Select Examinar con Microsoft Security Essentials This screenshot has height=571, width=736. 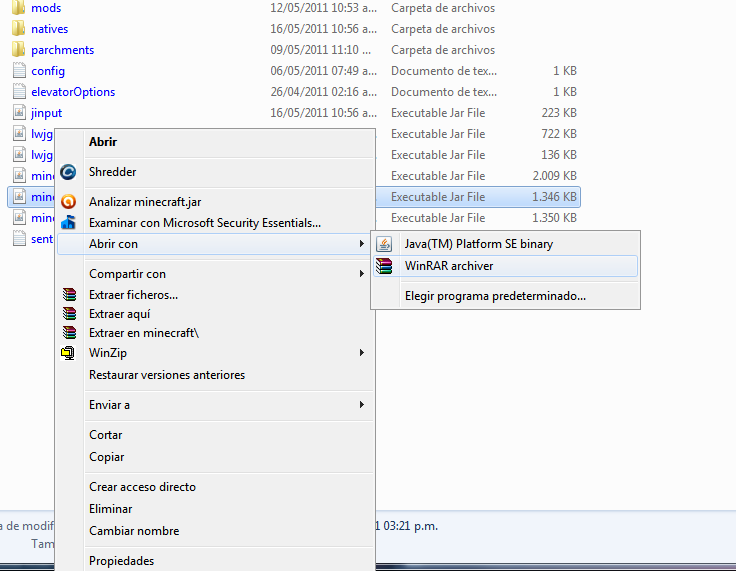pyautogui.click(x=215, y=223)
